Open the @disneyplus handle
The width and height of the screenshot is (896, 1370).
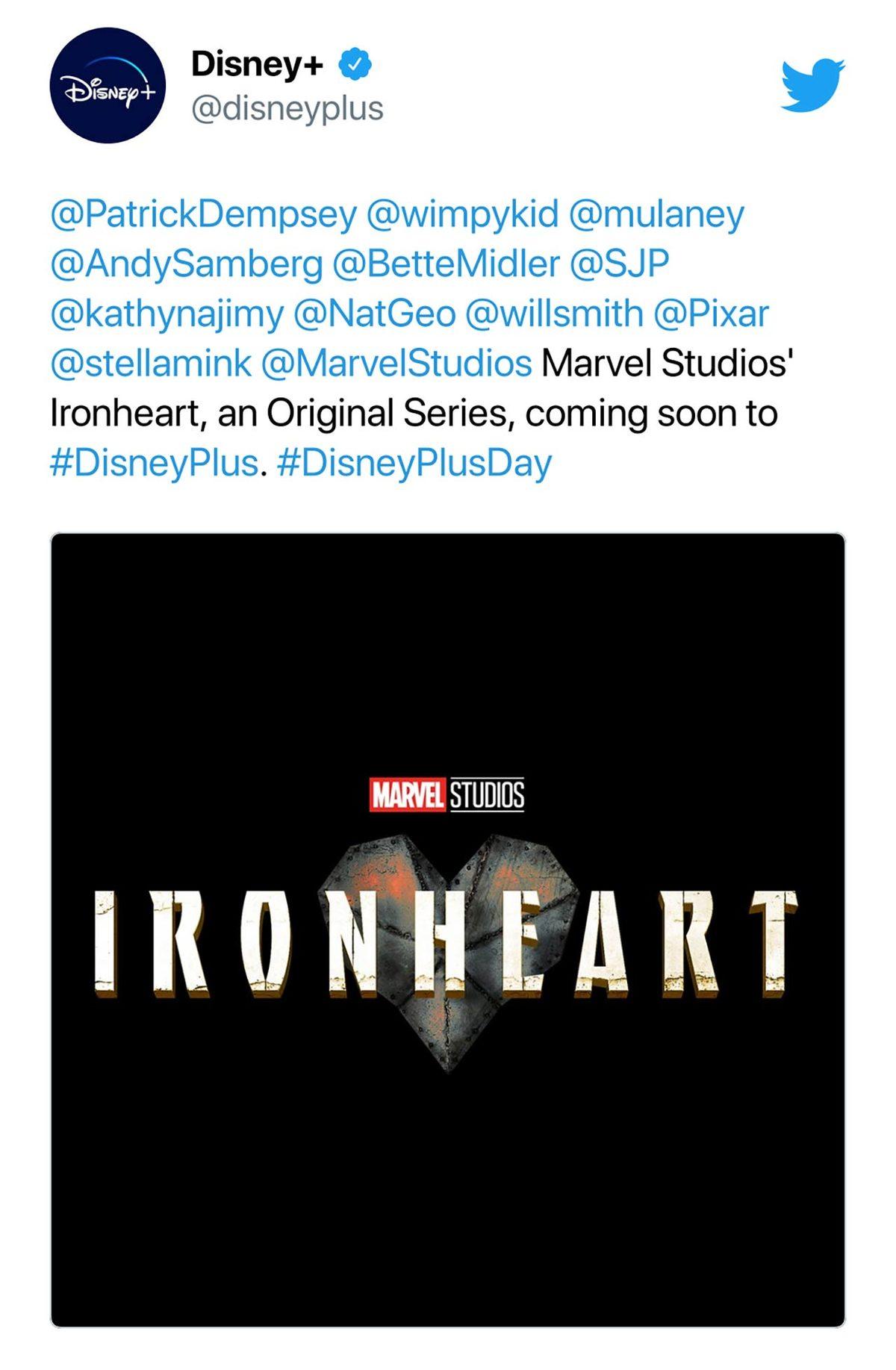pos(287,108)
